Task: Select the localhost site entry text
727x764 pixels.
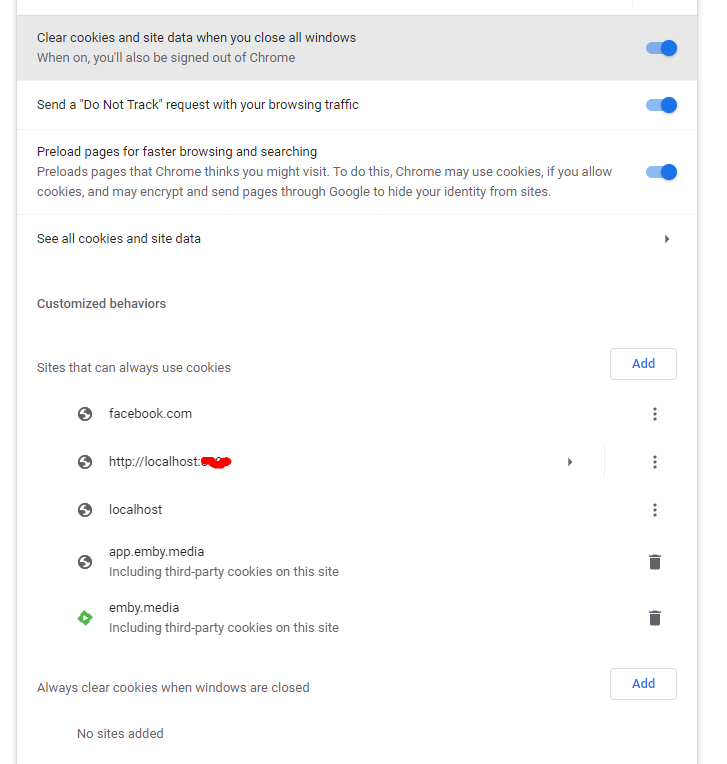Action: coord(135,510)
